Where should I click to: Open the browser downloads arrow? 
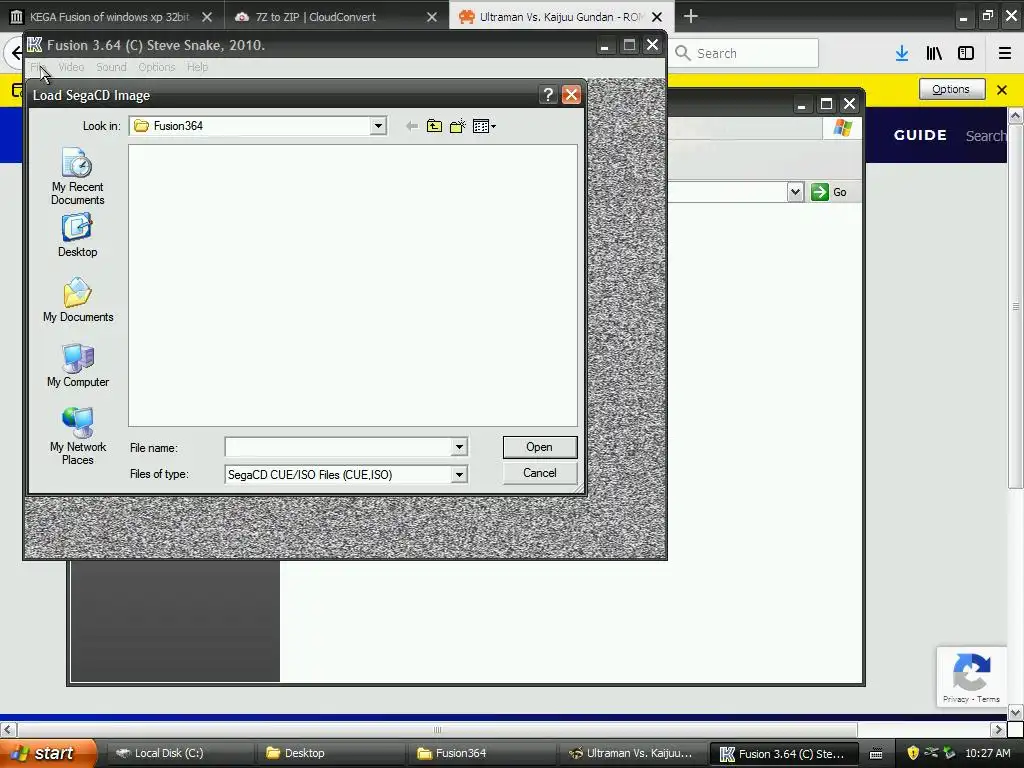coord(902,54)
